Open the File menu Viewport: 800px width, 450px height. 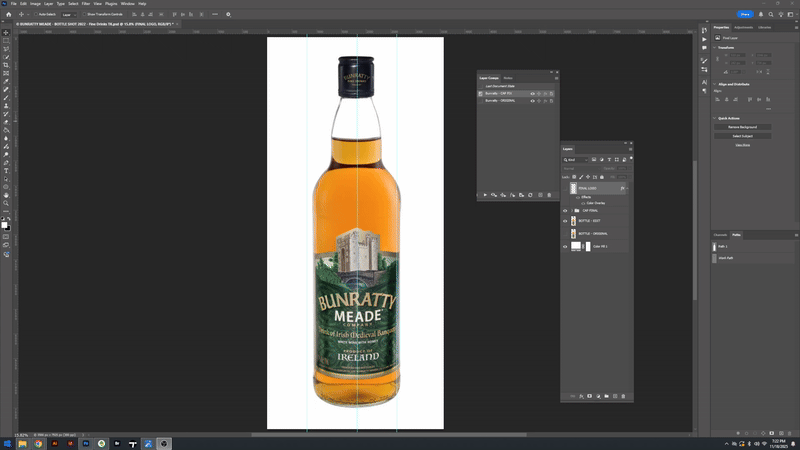coord(14,4)
